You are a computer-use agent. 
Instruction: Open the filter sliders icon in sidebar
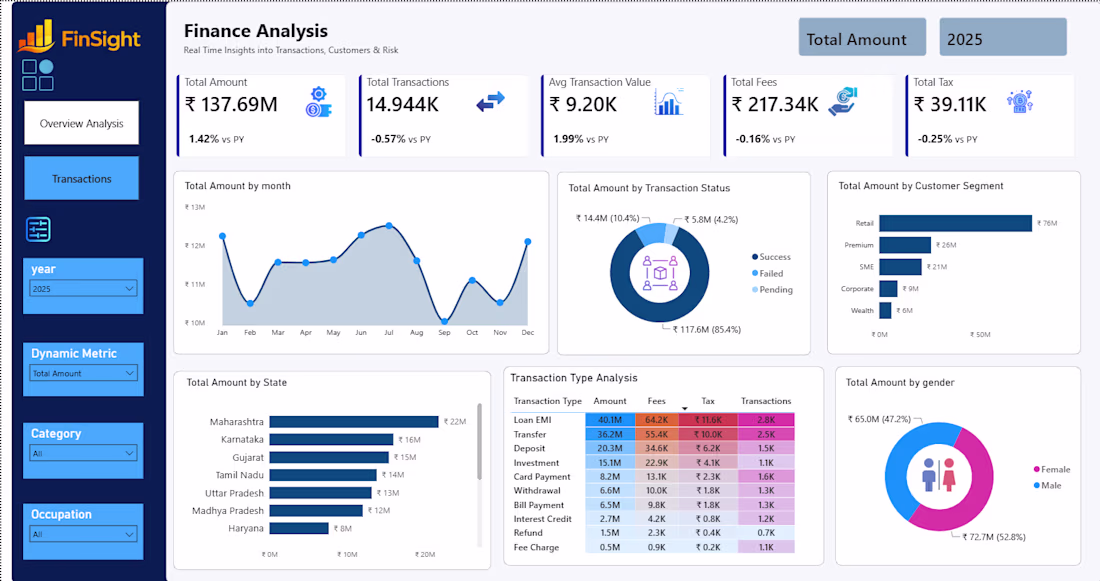[x=38, y=229]
